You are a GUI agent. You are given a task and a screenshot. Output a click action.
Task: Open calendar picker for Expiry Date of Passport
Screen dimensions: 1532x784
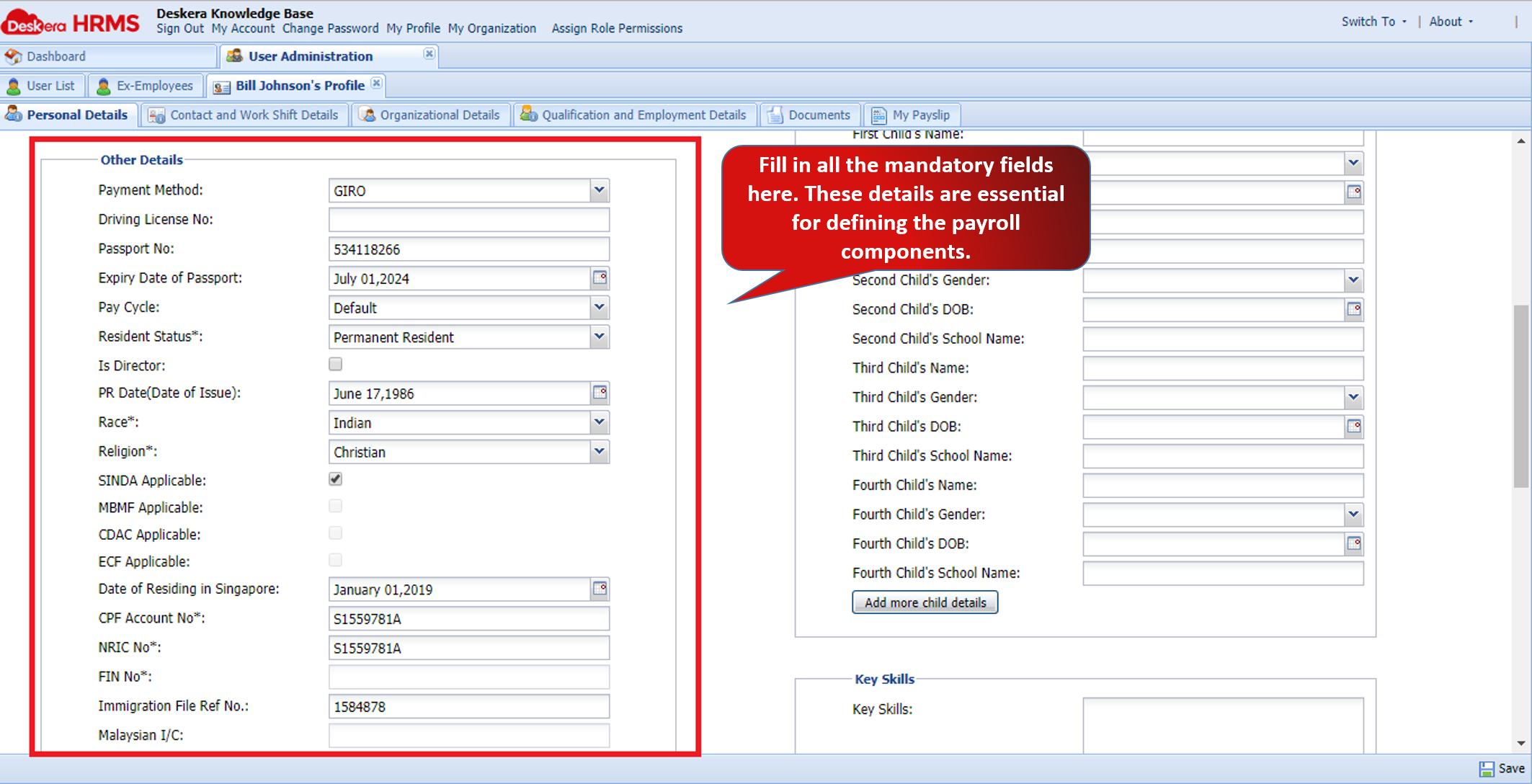[600, 278]
